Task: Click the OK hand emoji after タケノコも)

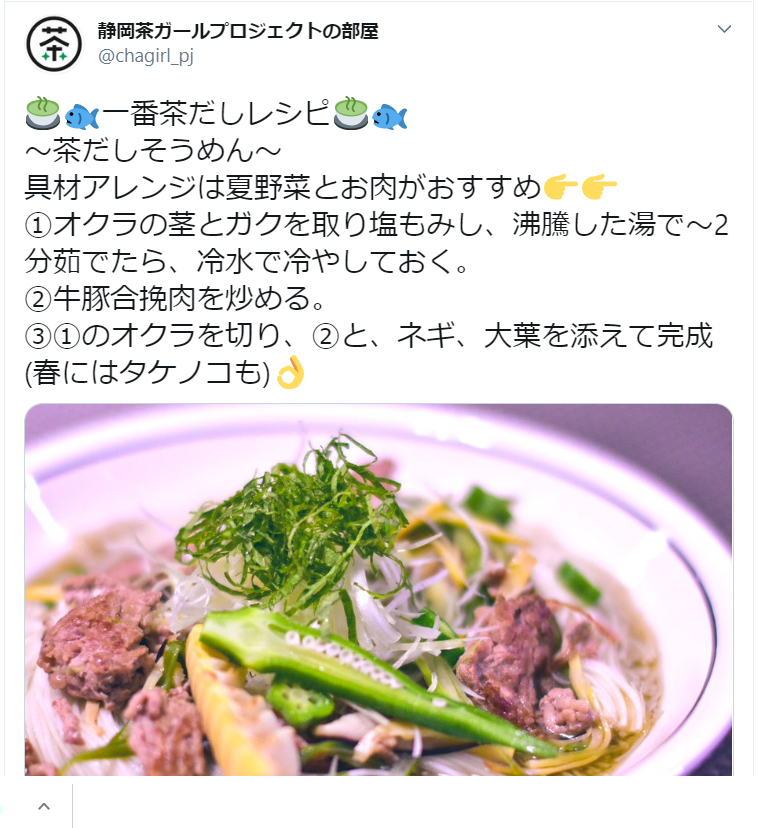Action: coord(291,372)
